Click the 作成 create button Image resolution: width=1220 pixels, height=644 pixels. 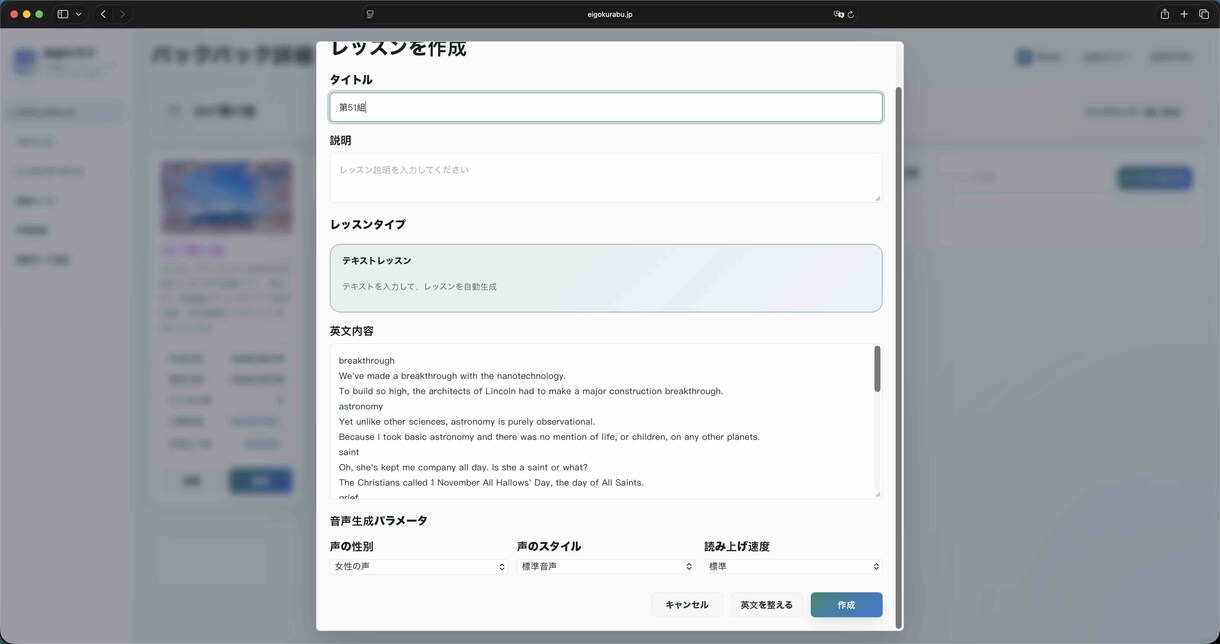(846, 605)
